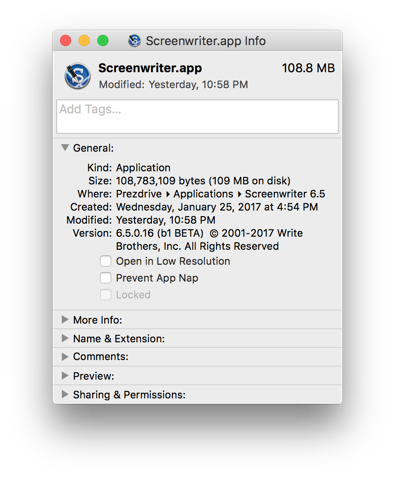Click Brothers, Inc. All Rights Reserved text

197,246
